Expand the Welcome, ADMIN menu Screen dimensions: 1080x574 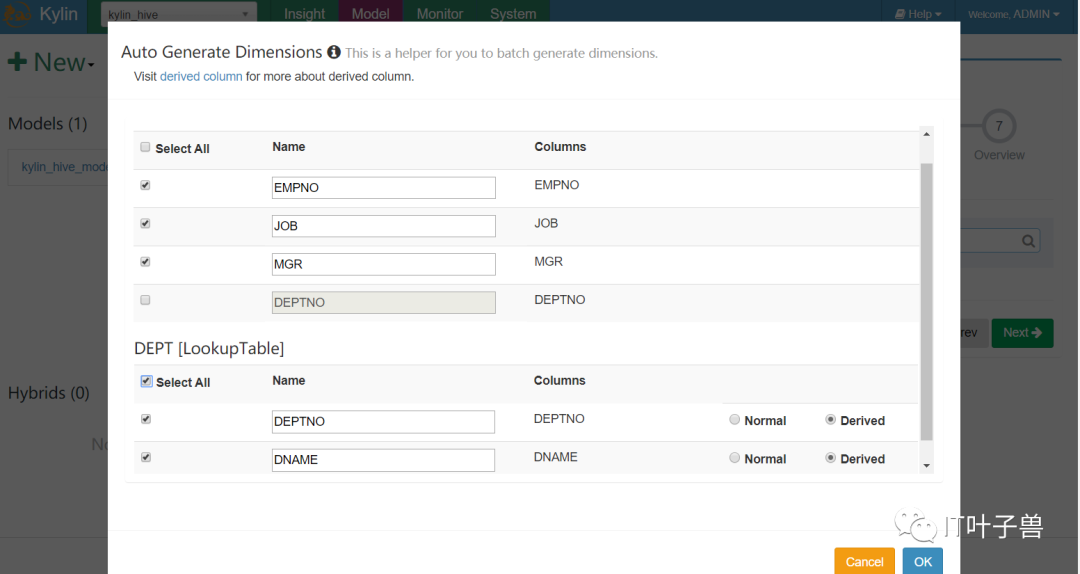coord(1013,14)
